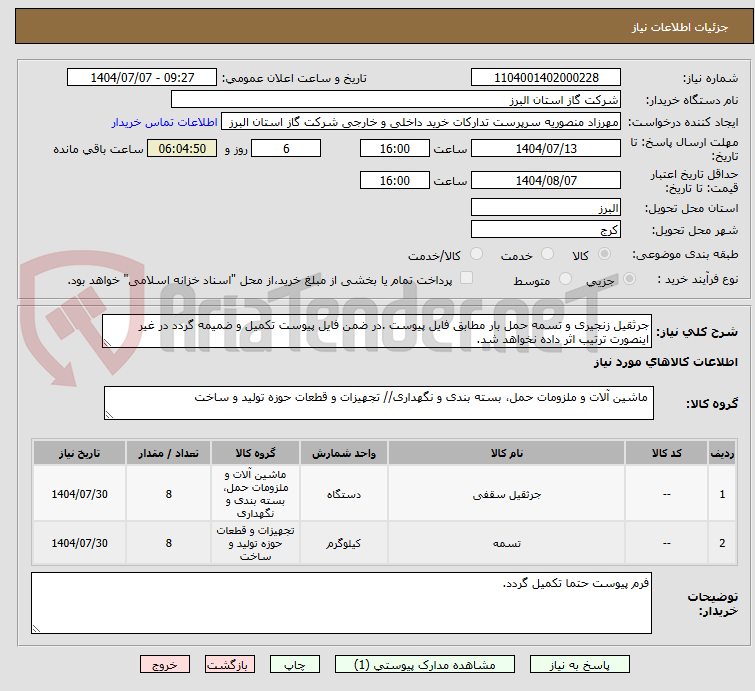The width and height of the screenshot is (755, 691).
Task: Click the پاسخ به نیاز button
Action: (x=579, y=665)
